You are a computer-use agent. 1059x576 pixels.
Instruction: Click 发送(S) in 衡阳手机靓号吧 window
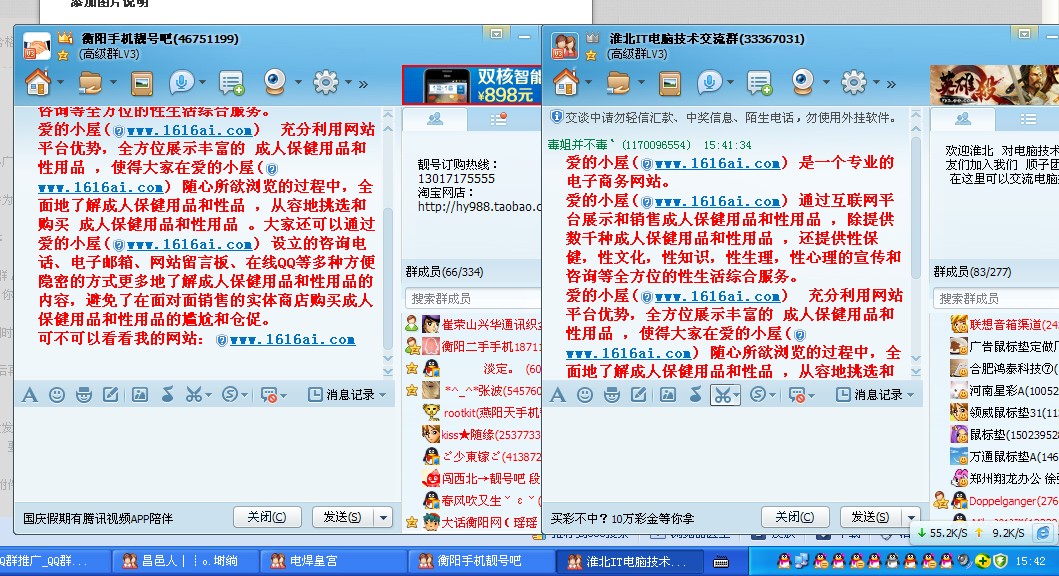(x=342, y=517)
